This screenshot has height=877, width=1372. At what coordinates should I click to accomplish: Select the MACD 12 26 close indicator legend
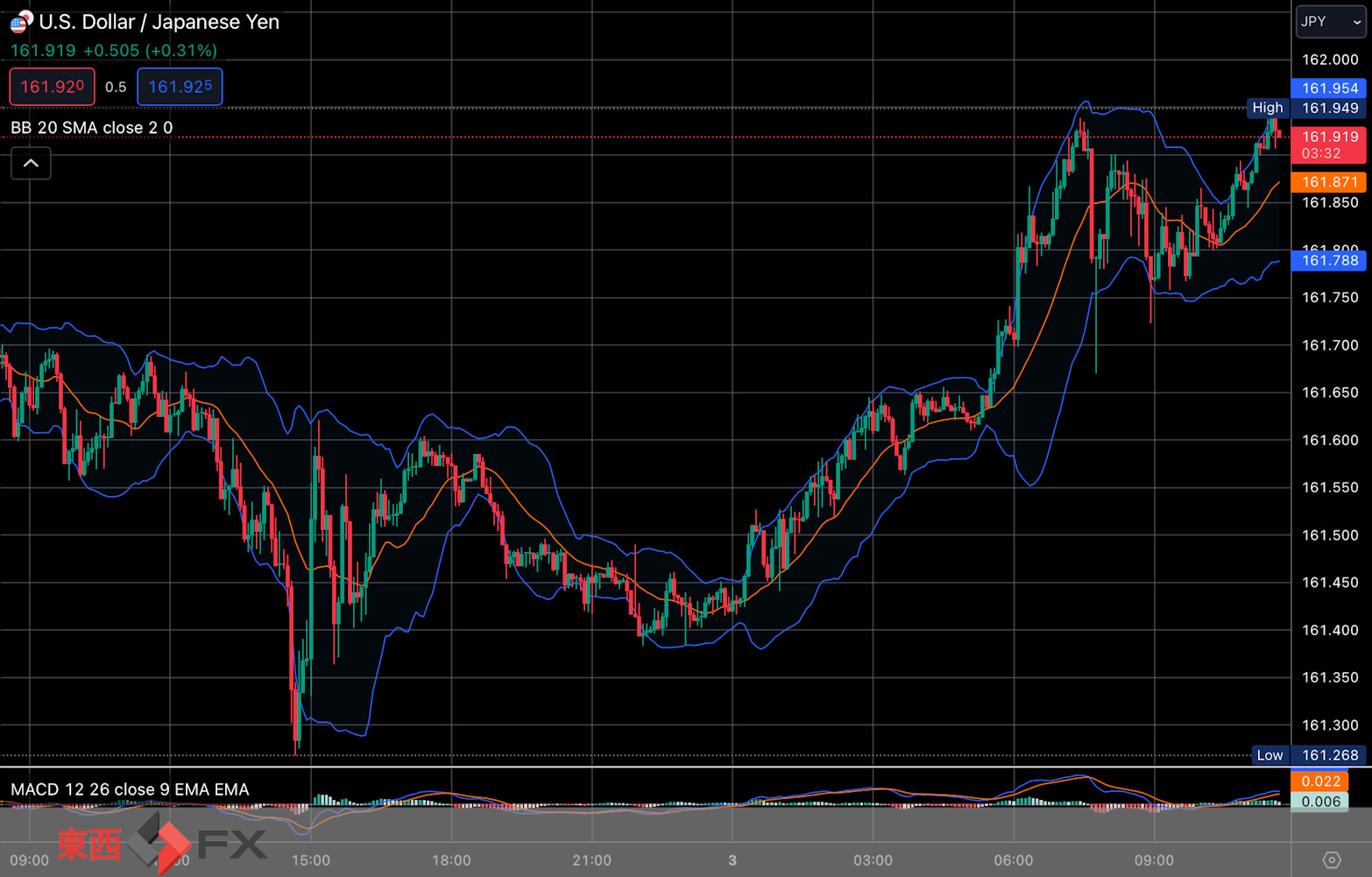[x=130, y=789]
